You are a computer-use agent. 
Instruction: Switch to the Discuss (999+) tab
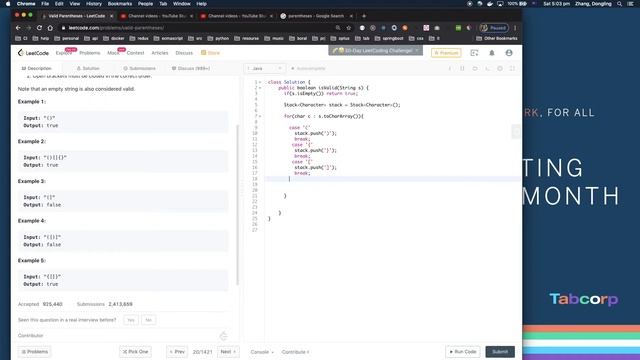[191, 68]
